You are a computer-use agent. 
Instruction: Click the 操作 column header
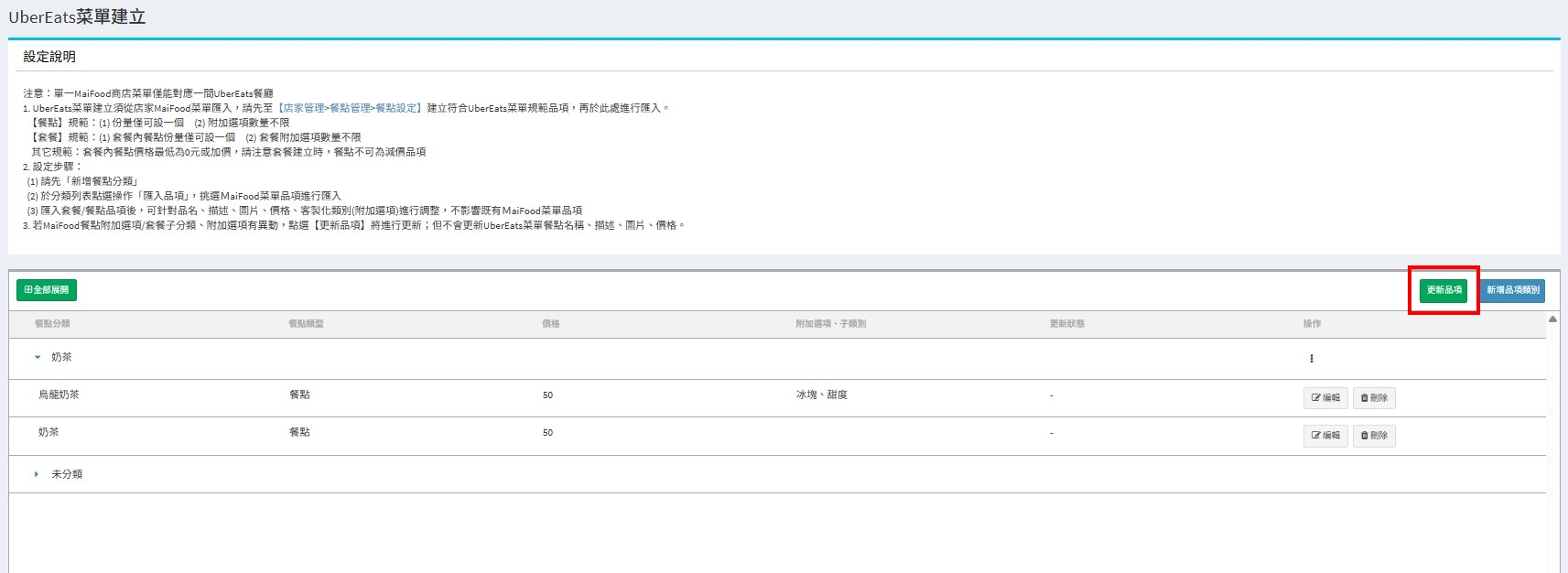point(1312,324)
